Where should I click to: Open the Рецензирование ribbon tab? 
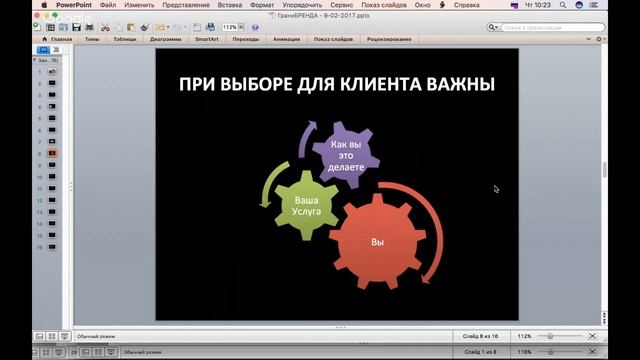point(389,39)
